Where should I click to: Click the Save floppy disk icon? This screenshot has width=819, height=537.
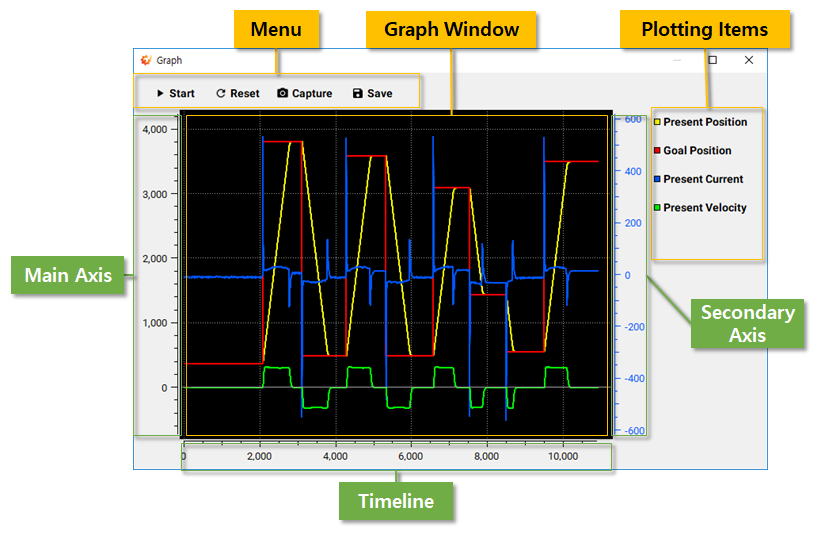pos(358,94)
